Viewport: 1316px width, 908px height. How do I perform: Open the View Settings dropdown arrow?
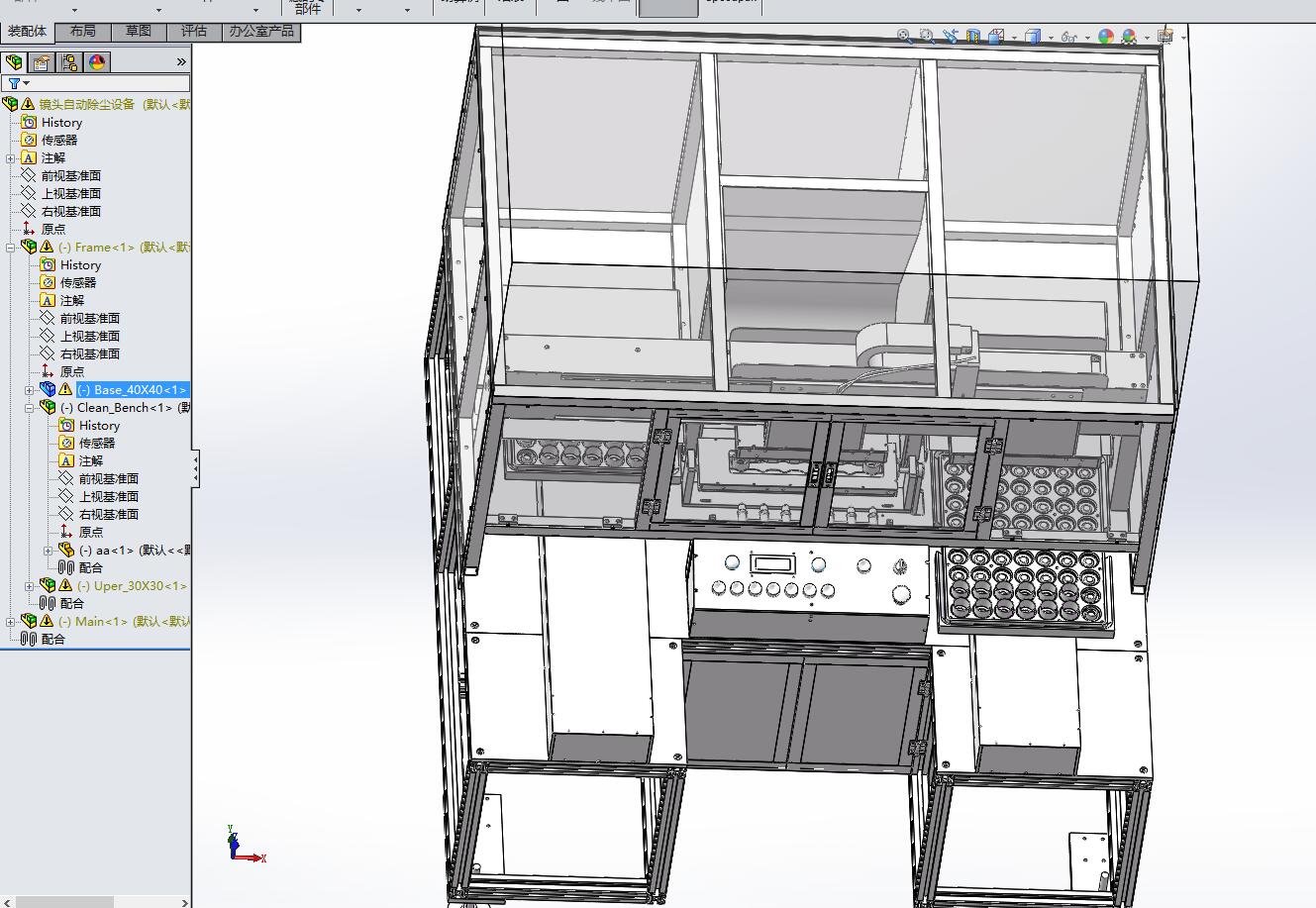point(1183,38)
